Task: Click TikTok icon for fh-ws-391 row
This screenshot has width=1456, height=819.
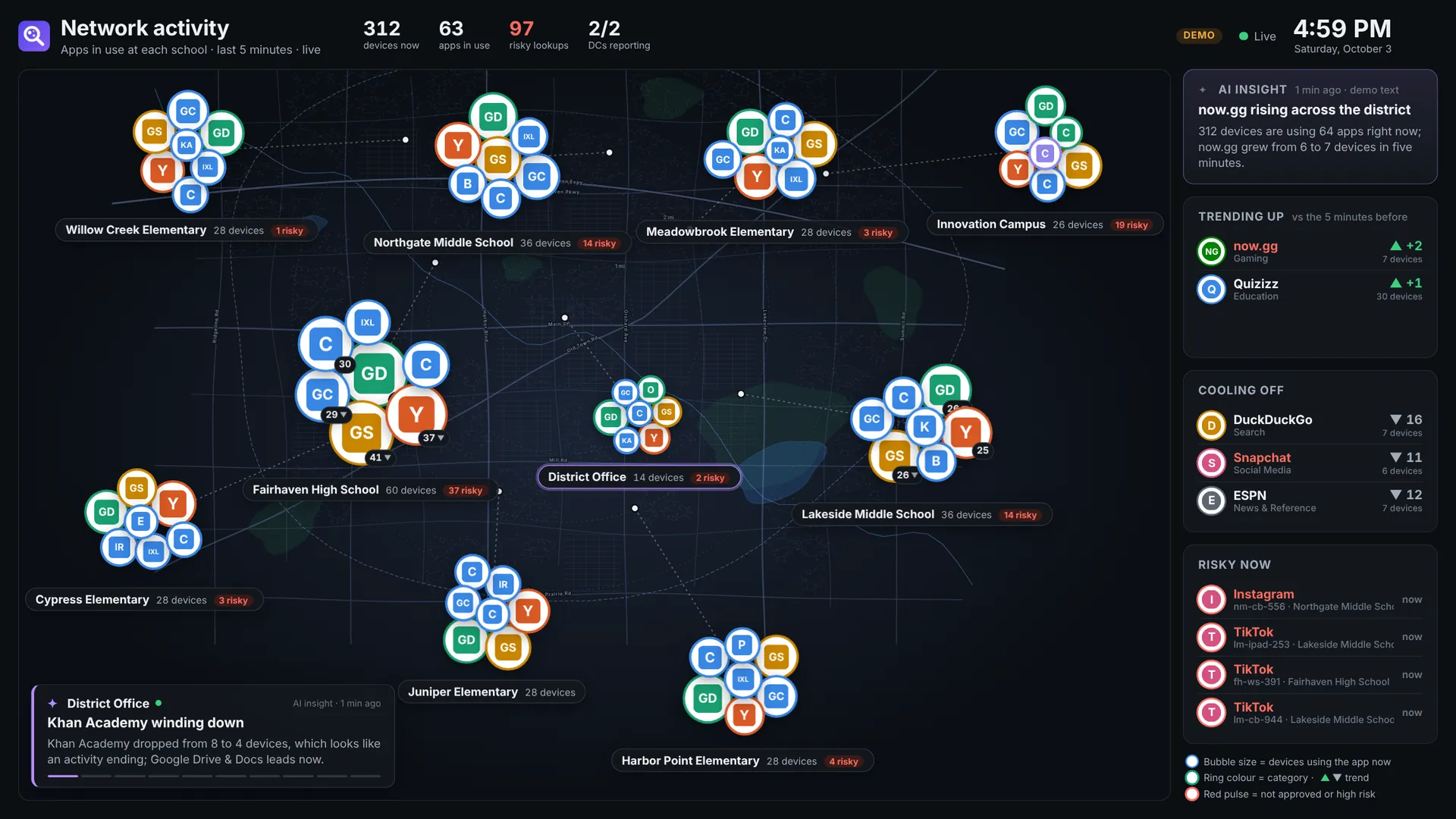Action: point(1211,675)
